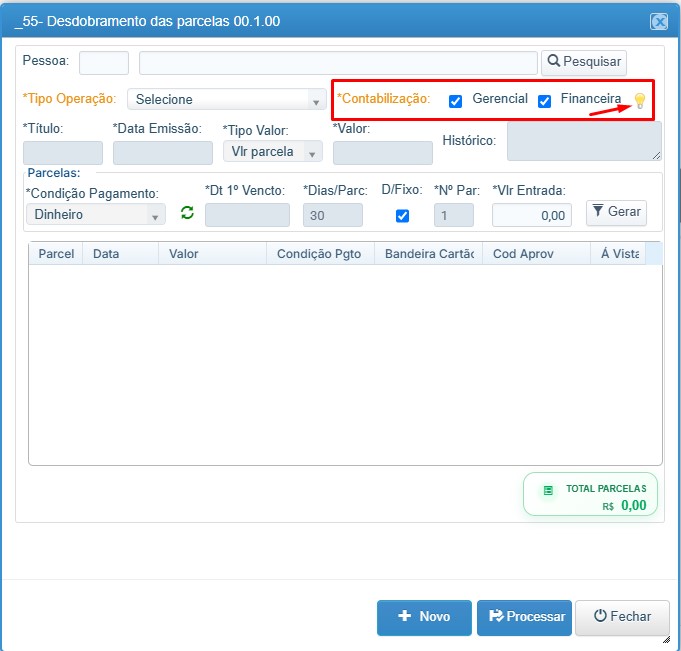Click the Total Parcelas list icon

[548, 491]
